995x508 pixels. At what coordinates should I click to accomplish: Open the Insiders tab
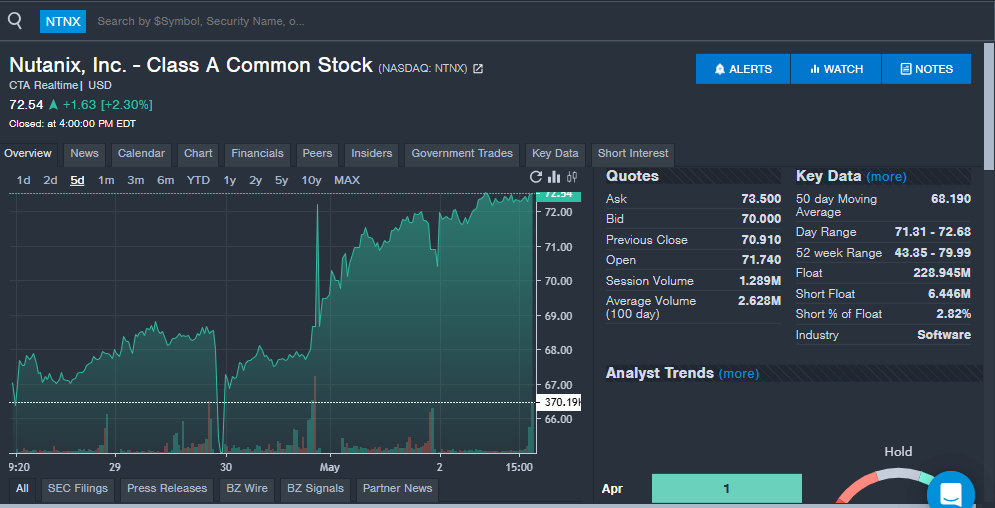(371, 153)
